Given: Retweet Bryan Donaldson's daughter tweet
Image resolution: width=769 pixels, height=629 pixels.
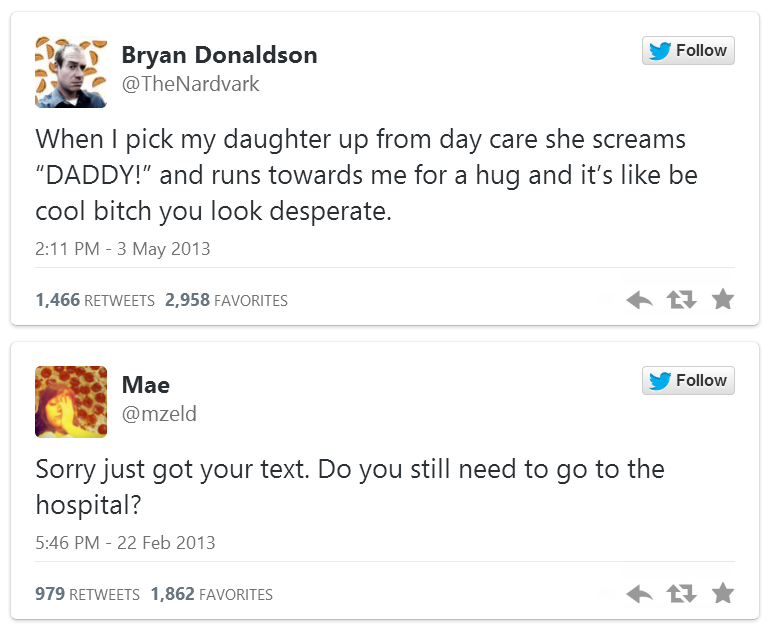Looking at the screenshot, I should pos(681,300).
